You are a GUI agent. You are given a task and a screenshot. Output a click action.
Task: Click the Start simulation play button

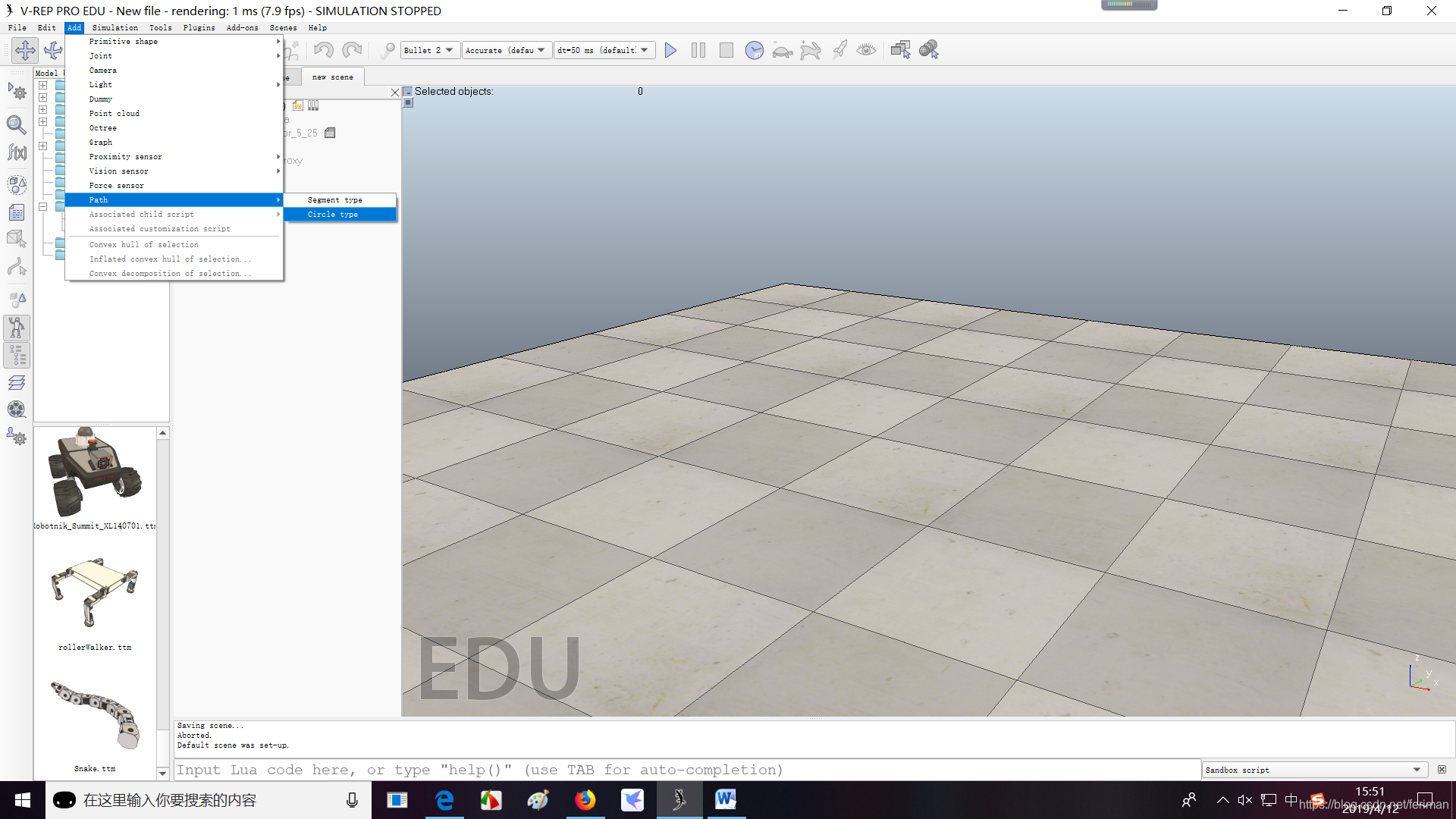670,50
